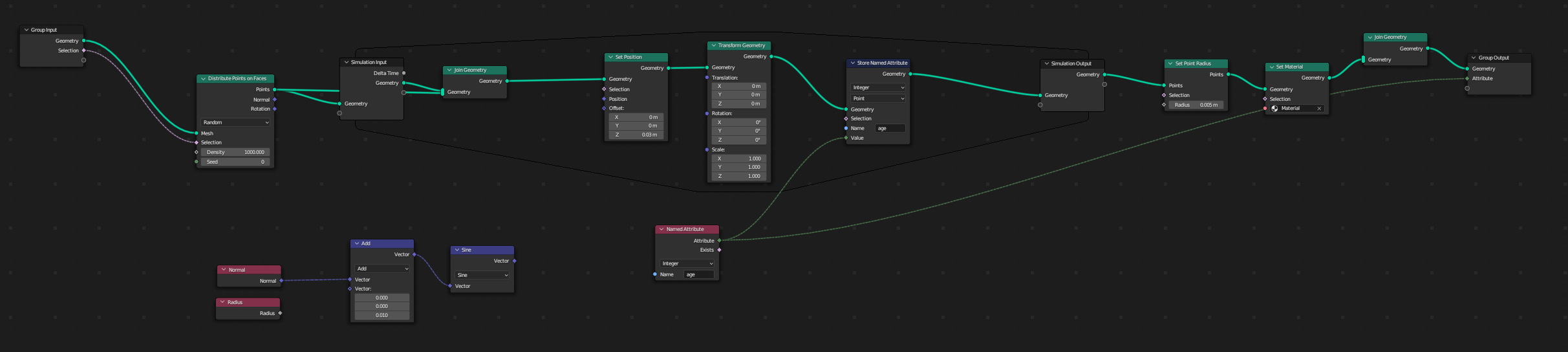Click Scale Z field in Transform Geometry
This screenshot has height=352, width=1568.
[739, 176]
